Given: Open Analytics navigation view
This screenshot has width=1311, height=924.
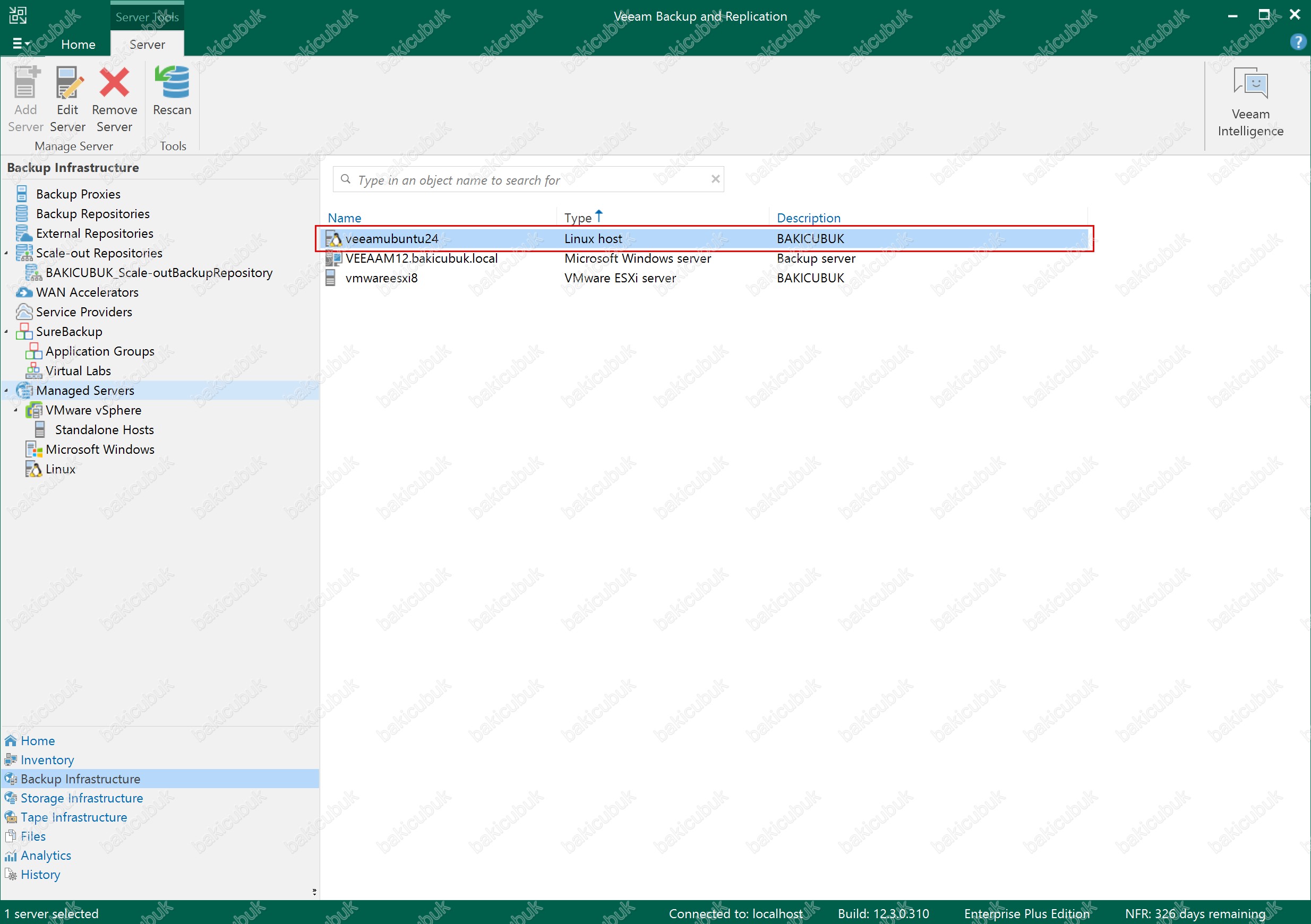Looking at the screenshot, I should coord(46,856).
